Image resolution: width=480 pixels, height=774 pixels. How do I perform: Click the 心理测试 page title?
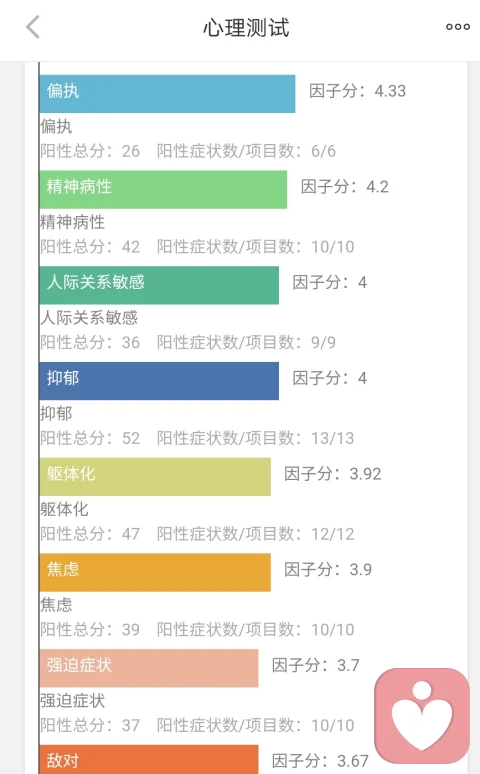click(246, 27)
